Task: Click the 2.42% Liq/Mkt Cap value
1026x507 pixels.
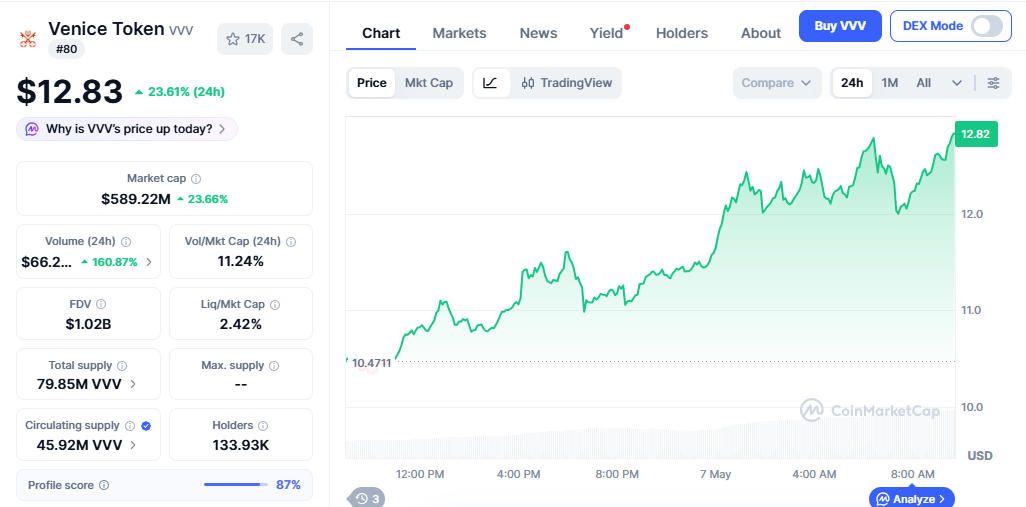Action: point(241,324)
